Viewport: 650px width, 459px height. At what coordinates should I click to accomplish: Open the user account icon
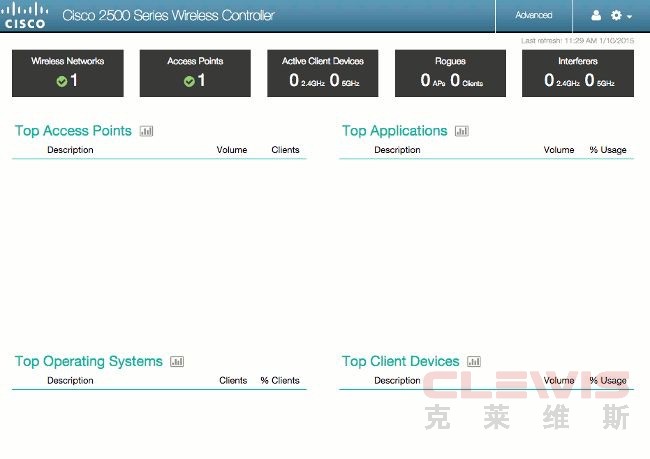(x=596, y=15)
